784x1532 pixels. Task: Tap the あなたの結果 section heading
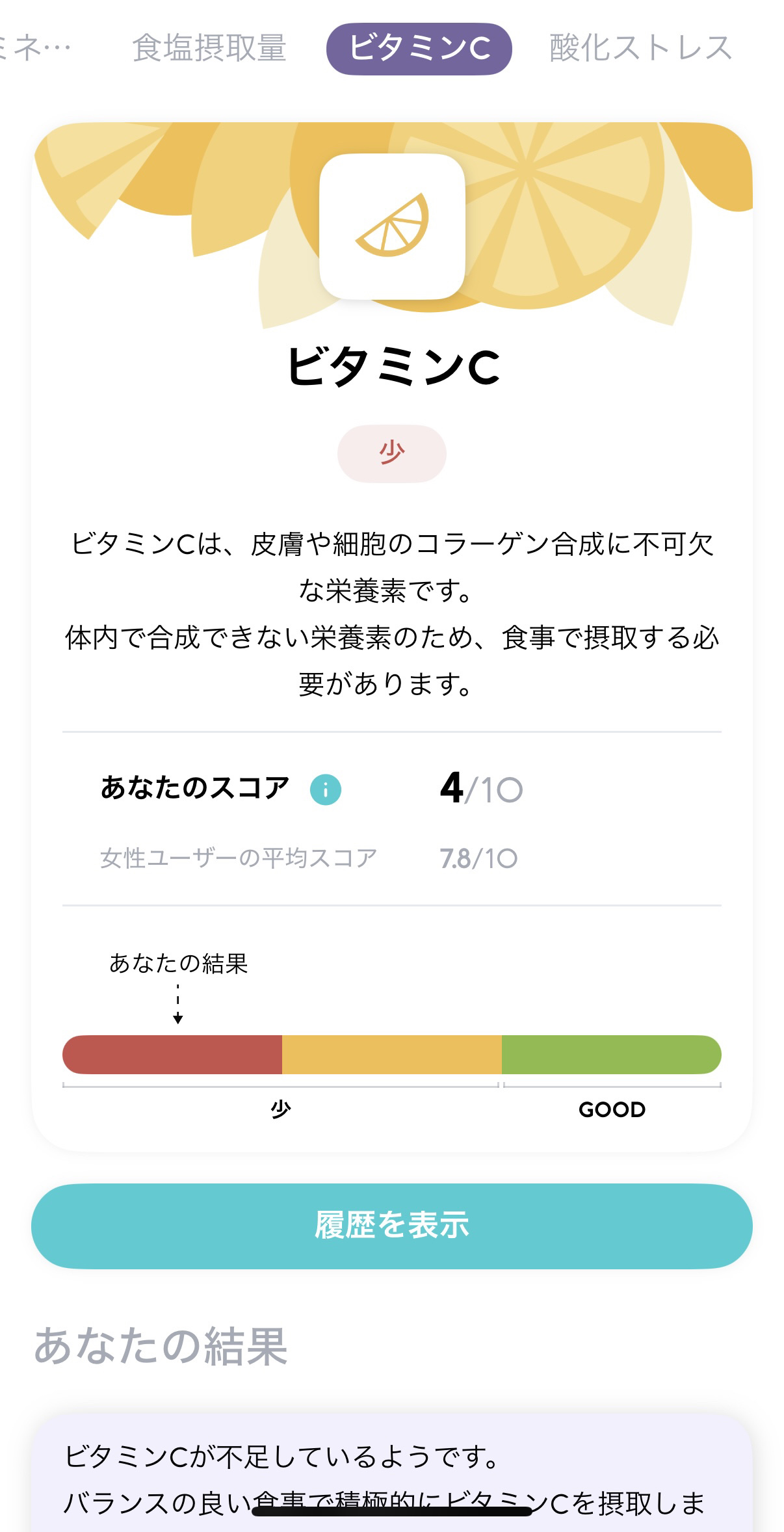(x=161, y=1346)
